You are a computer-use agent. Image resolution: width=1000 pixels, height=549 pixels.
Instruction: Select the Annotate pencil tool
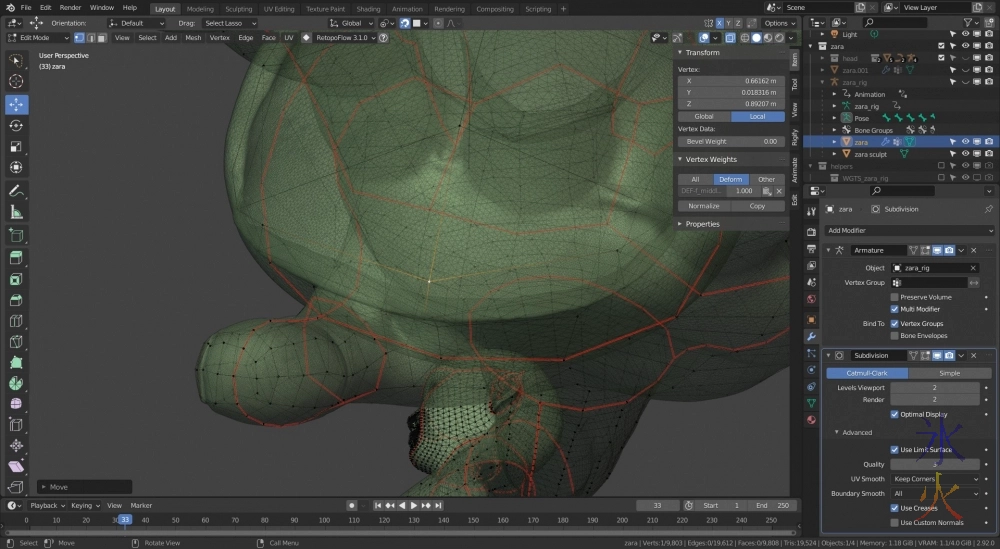pos(16,191)
